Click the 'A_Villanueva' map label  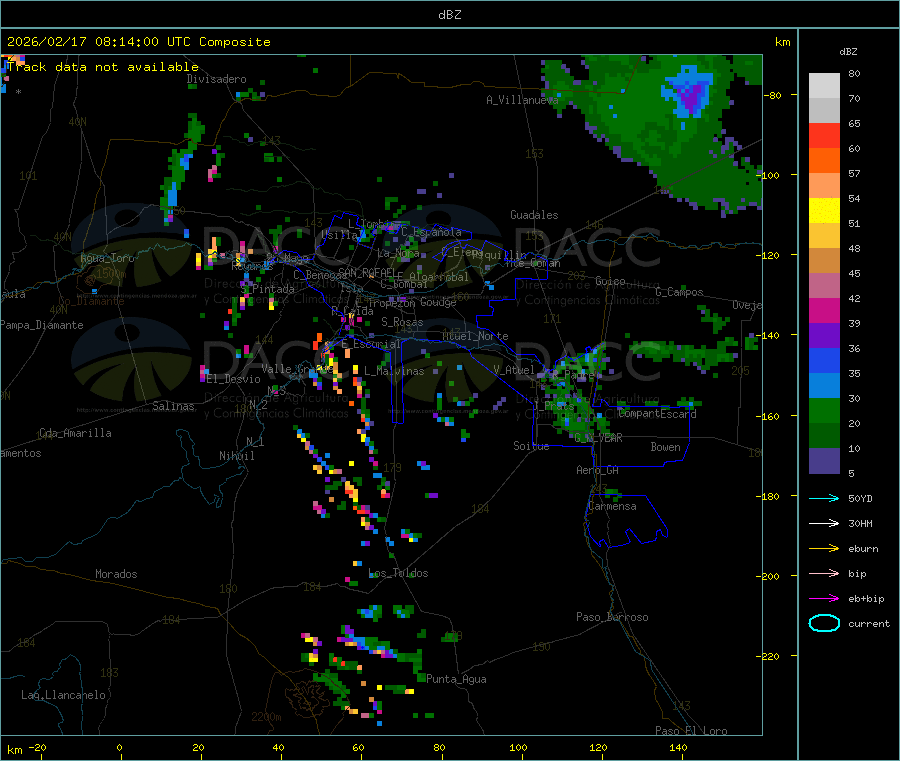click(x=522, y=100)
